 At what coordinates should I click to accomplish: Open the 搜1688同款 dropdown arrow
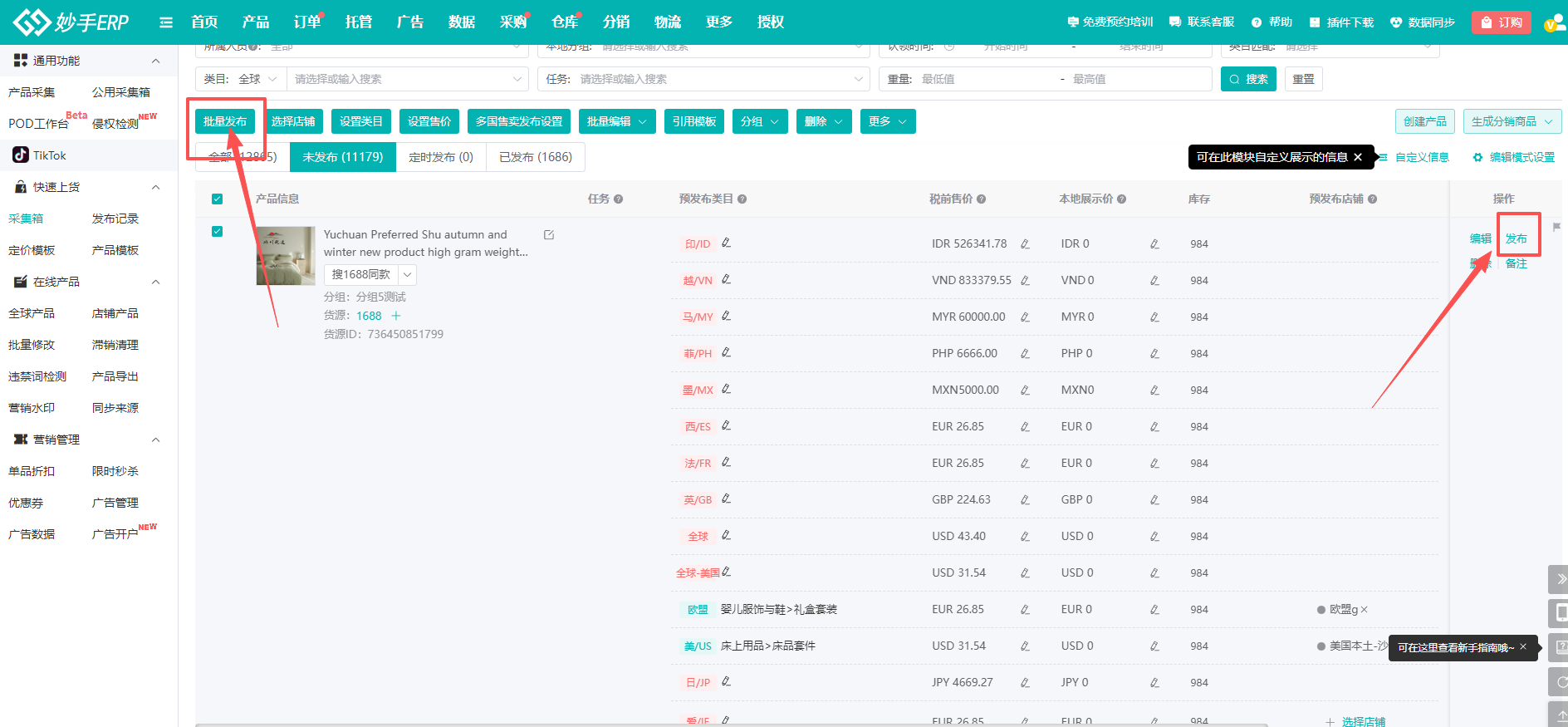pyautogui.click(x=408, y=274)
